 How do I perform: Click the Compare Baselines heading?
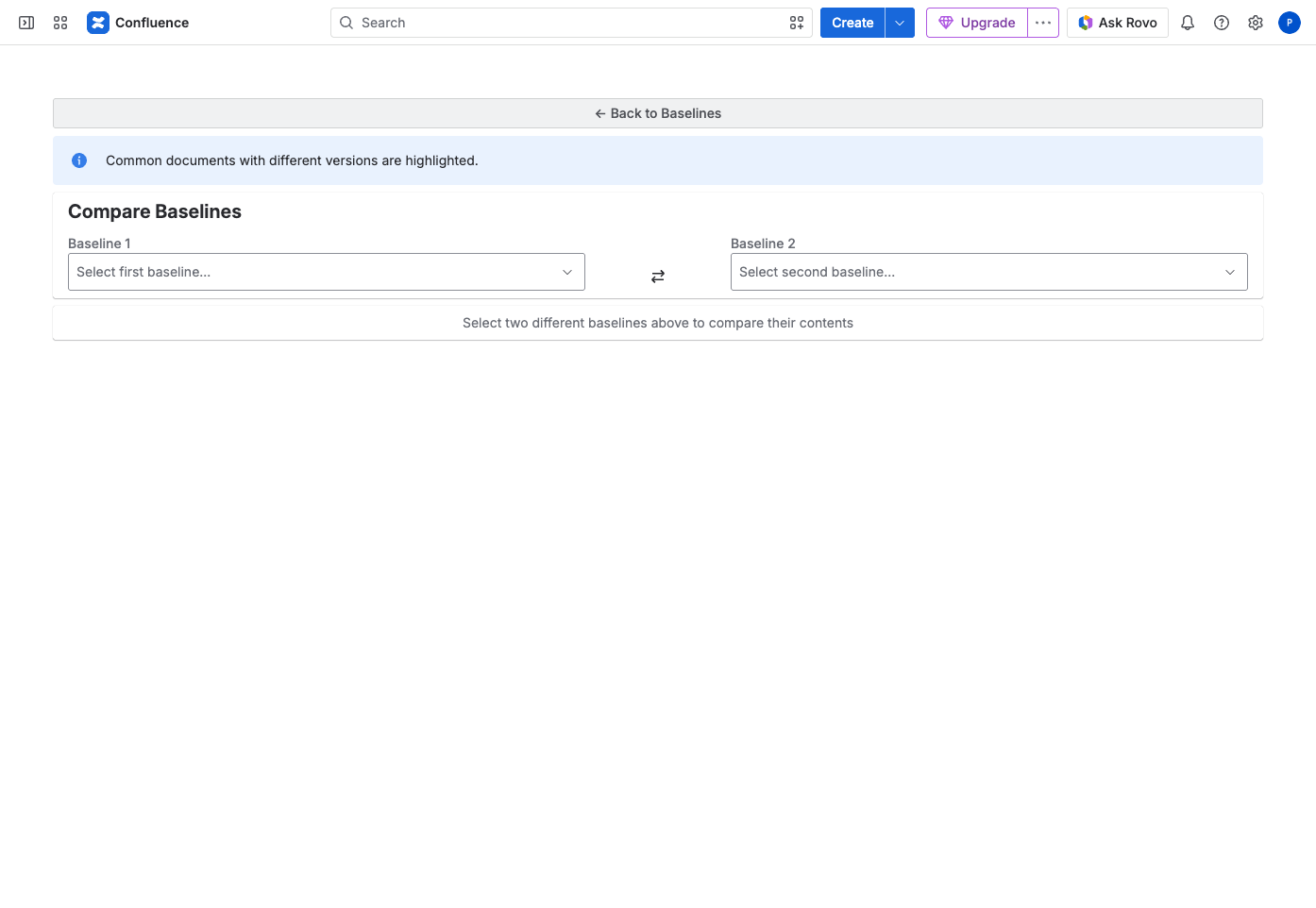[155, 211]
